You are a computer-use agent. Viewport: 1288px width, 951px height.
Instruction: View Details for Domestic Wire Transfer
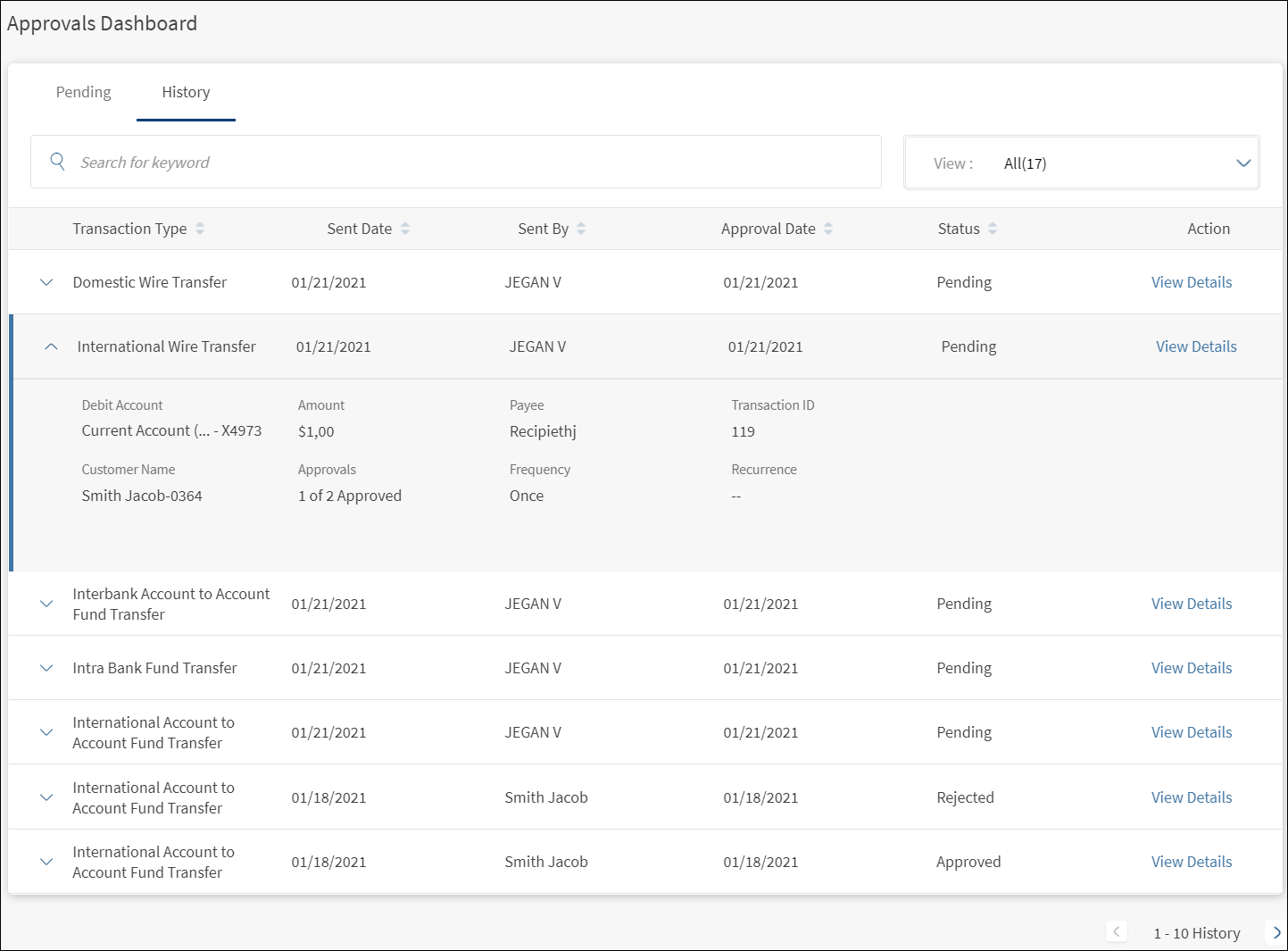point(1192,282)
